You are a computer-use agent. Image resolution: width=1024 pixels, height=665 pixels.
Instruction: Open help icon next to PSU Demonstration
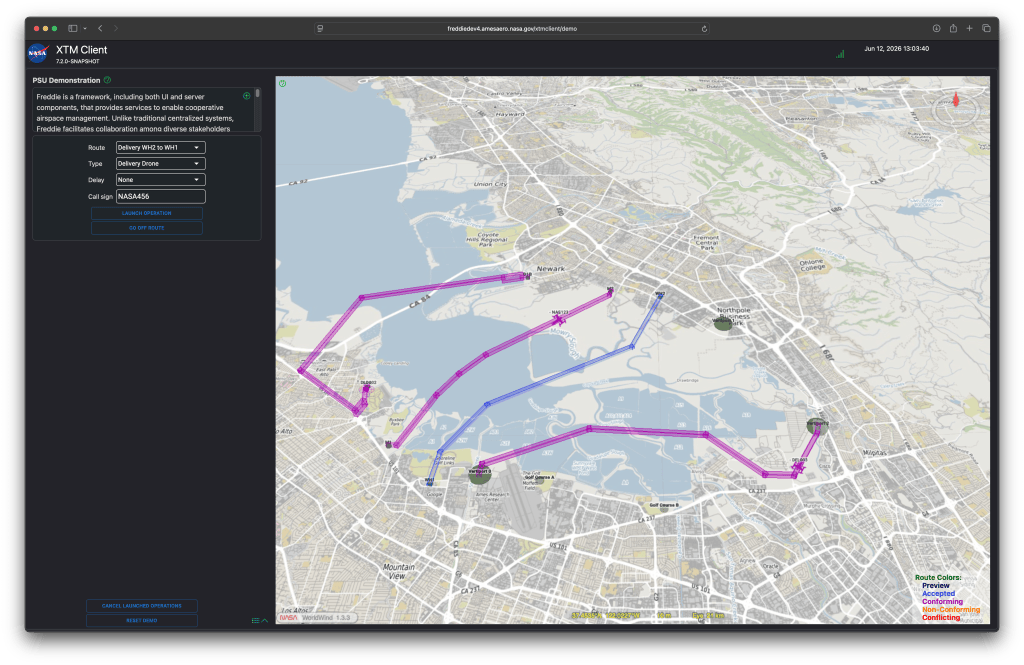pos(108,80)
